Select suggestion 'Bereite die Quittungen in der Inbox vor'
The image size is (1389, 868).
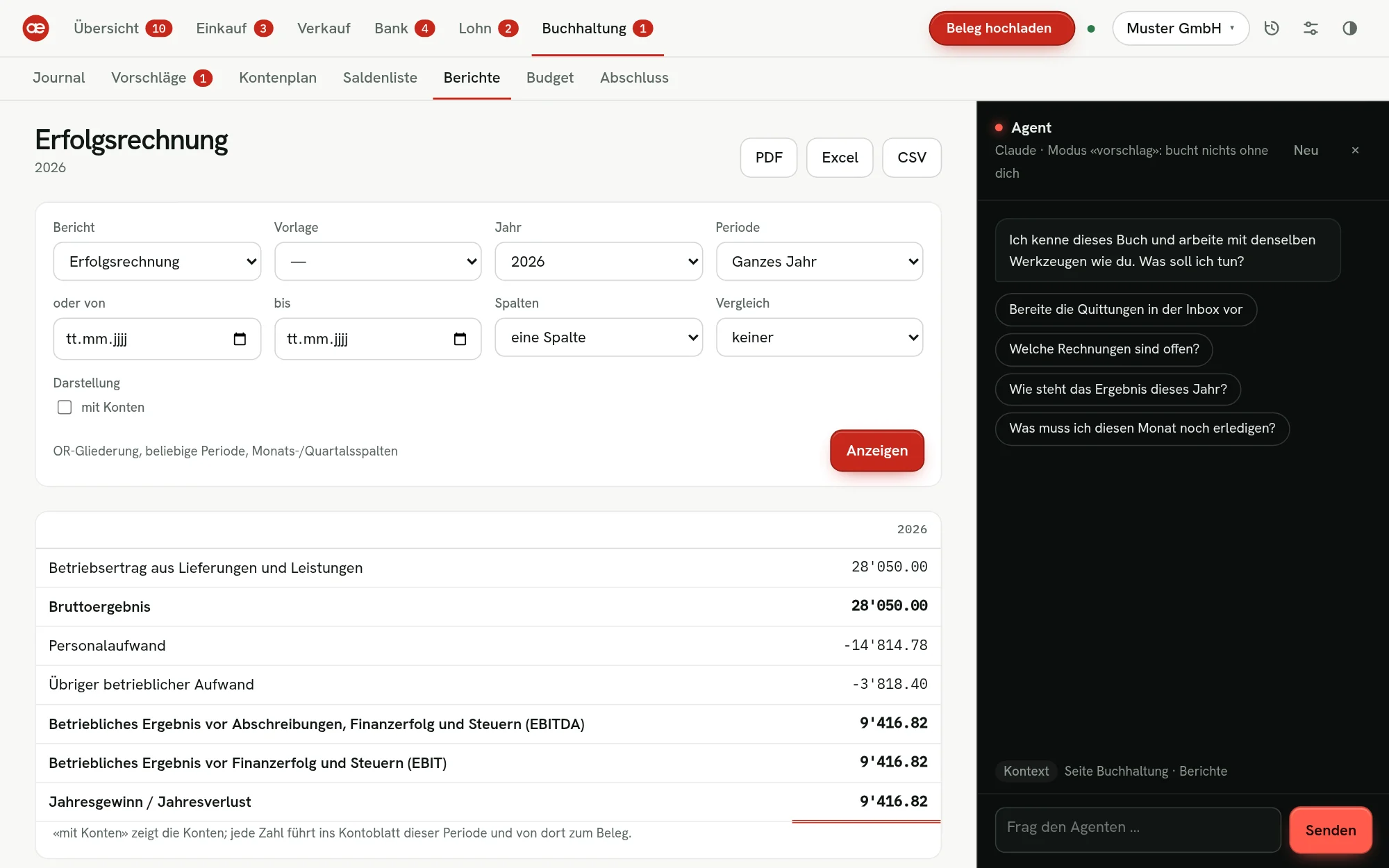(1126, 310)
